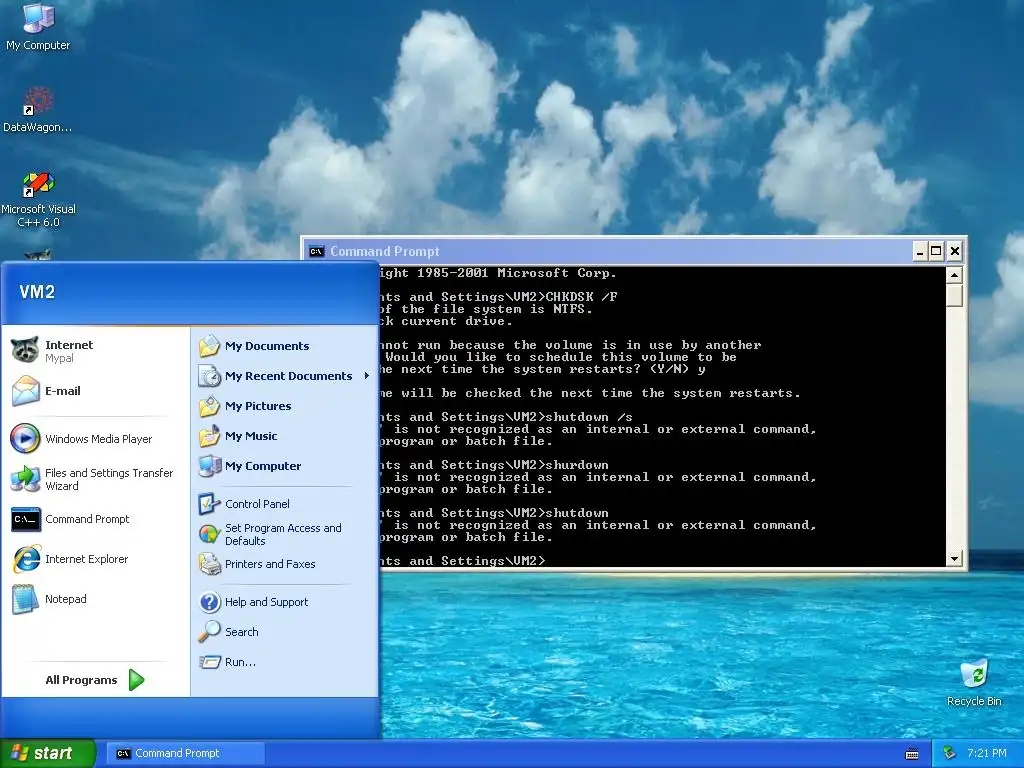Click the Windows Media Player label

(99, 439)
